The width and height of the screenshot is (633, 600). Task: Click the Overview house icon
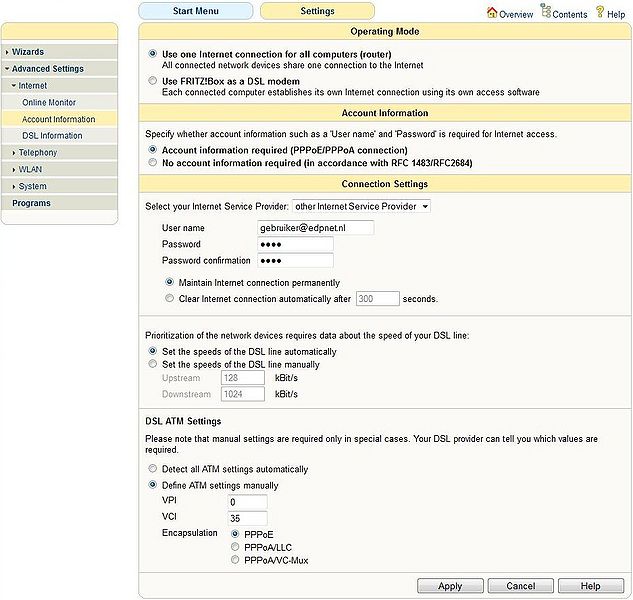click(492, 13)
